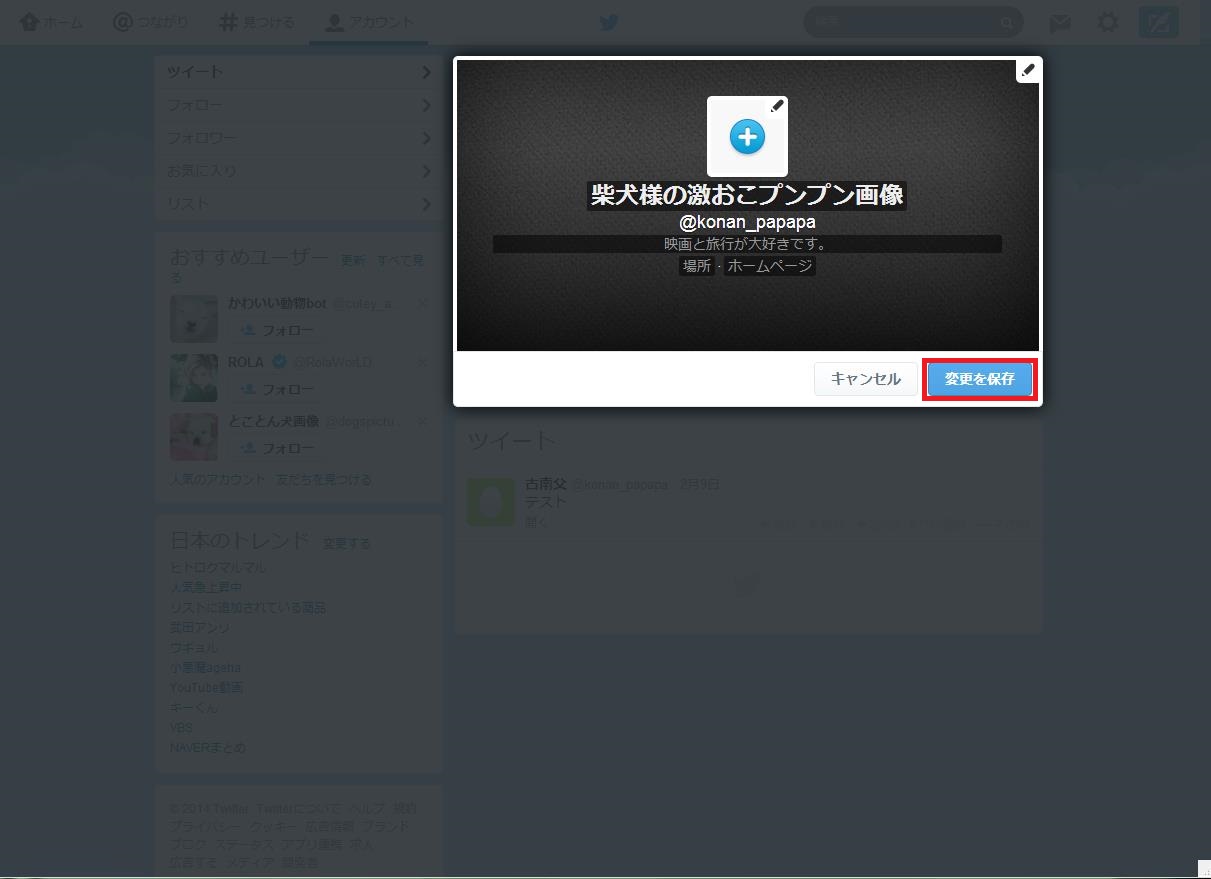1211x879 pixels.
Task: Open アカウント tab in the top navigation
Action: click(369, 22)
